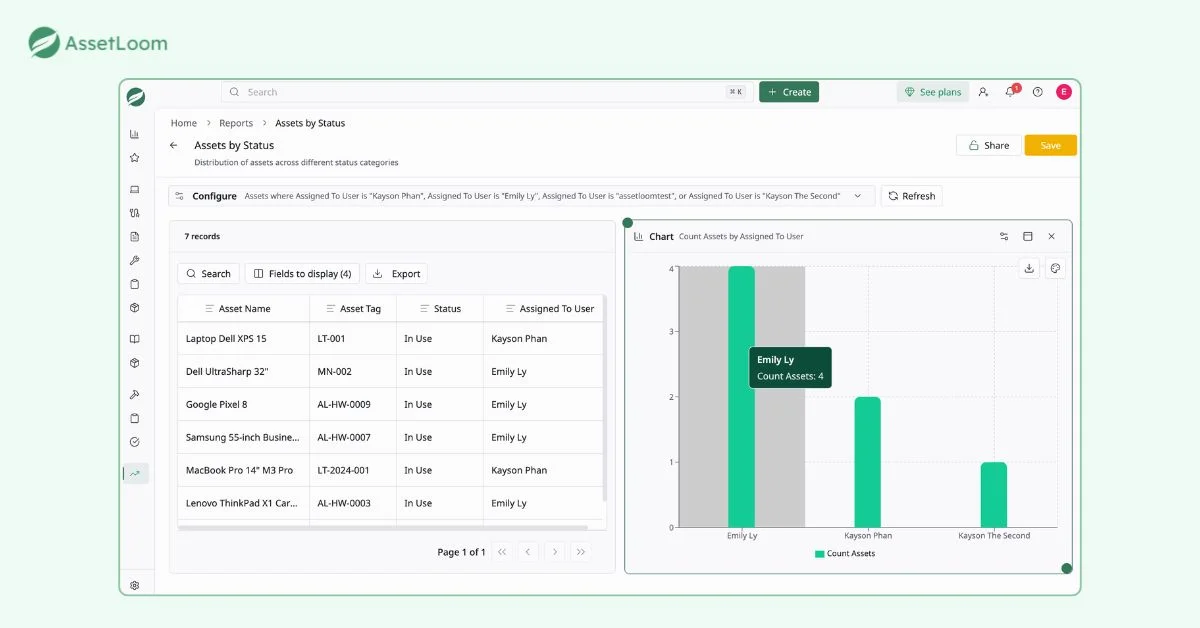Click the Dell UltraSharp 32" cell
The width and height of the screenshot is (1200, 628).
tap(244, 372)
